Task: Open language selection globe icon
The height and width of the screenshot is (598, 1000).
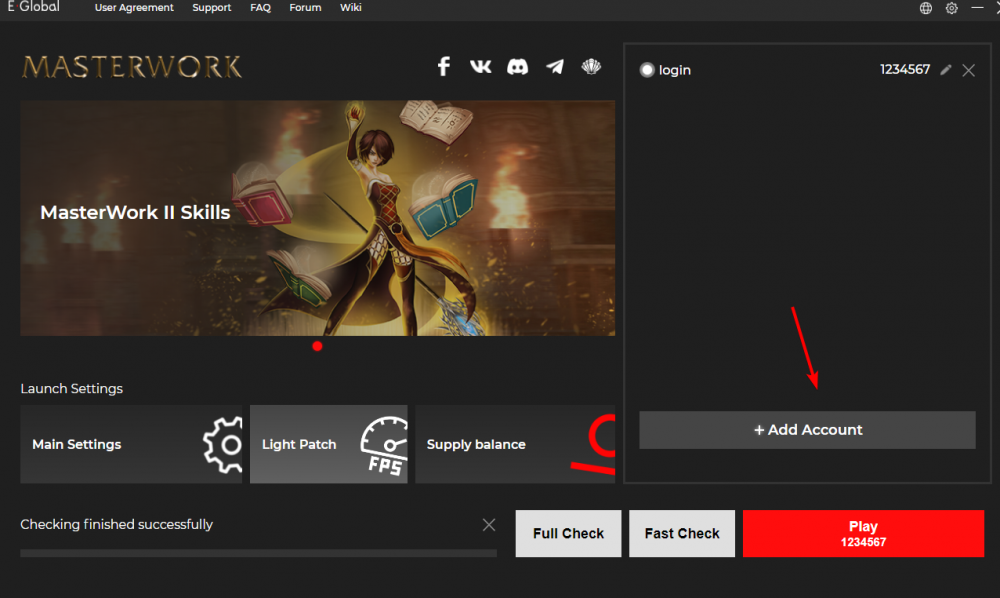Action: 926,8
